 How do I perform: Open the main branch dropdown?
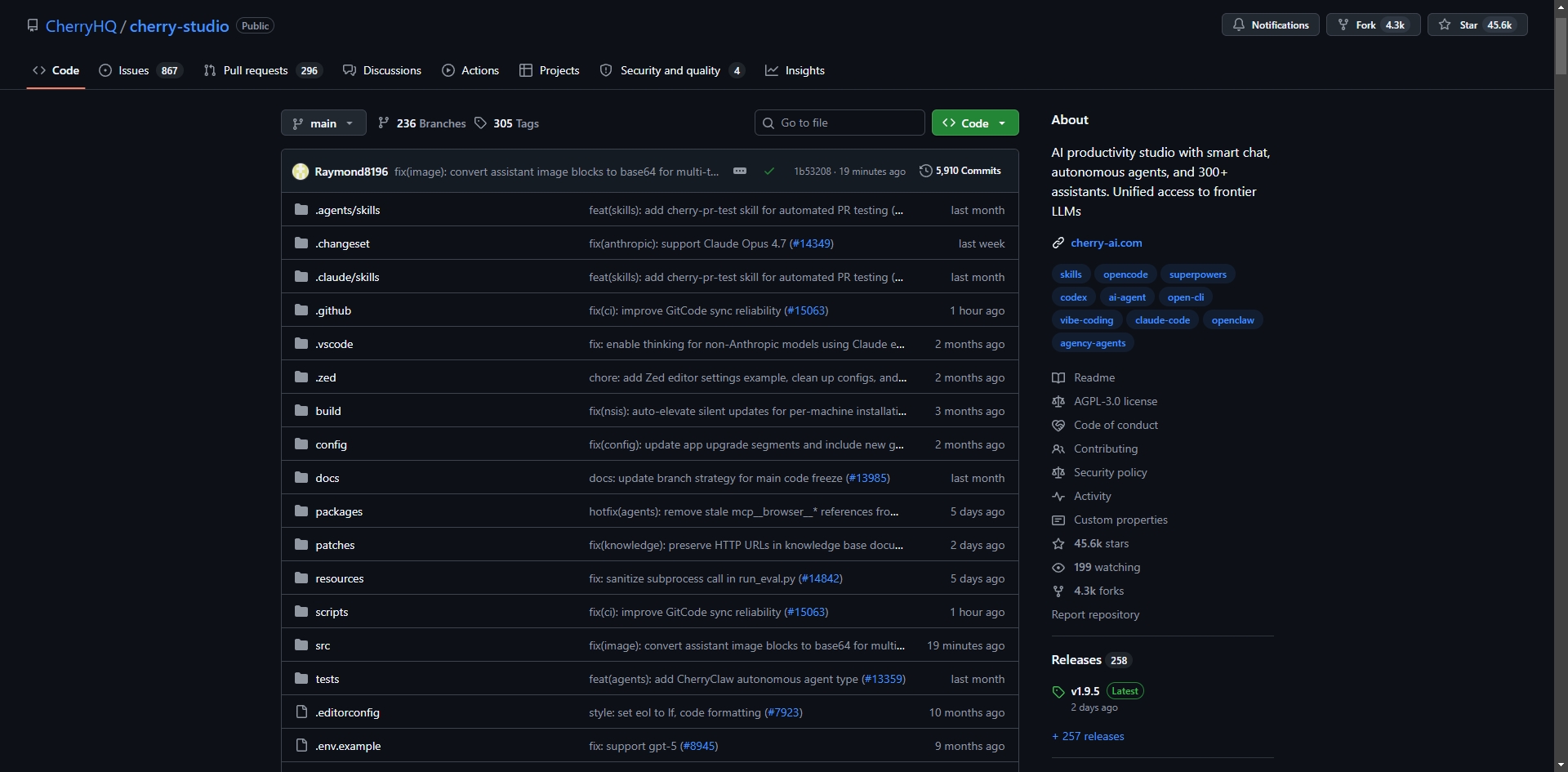pyautogui.click(x=323, y=123)
